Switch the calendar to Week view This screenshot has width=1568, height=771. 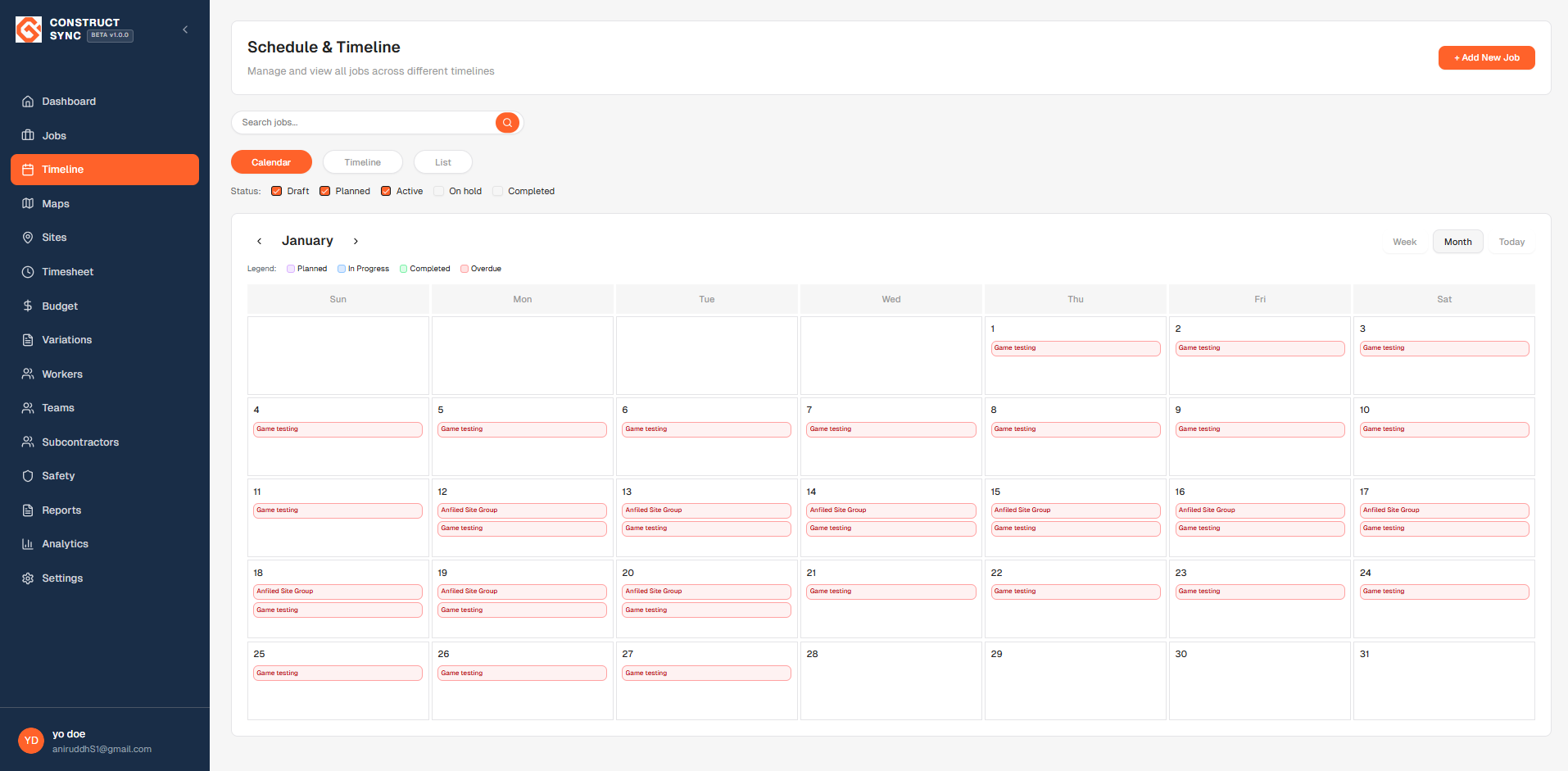click(x=1404, y=241)
